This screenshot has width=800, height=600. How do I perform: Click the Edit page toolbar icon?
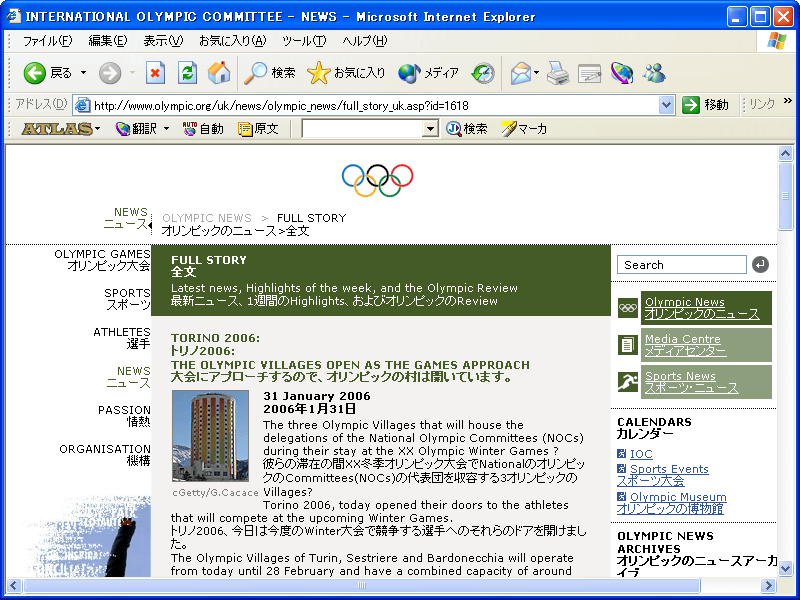589,73
